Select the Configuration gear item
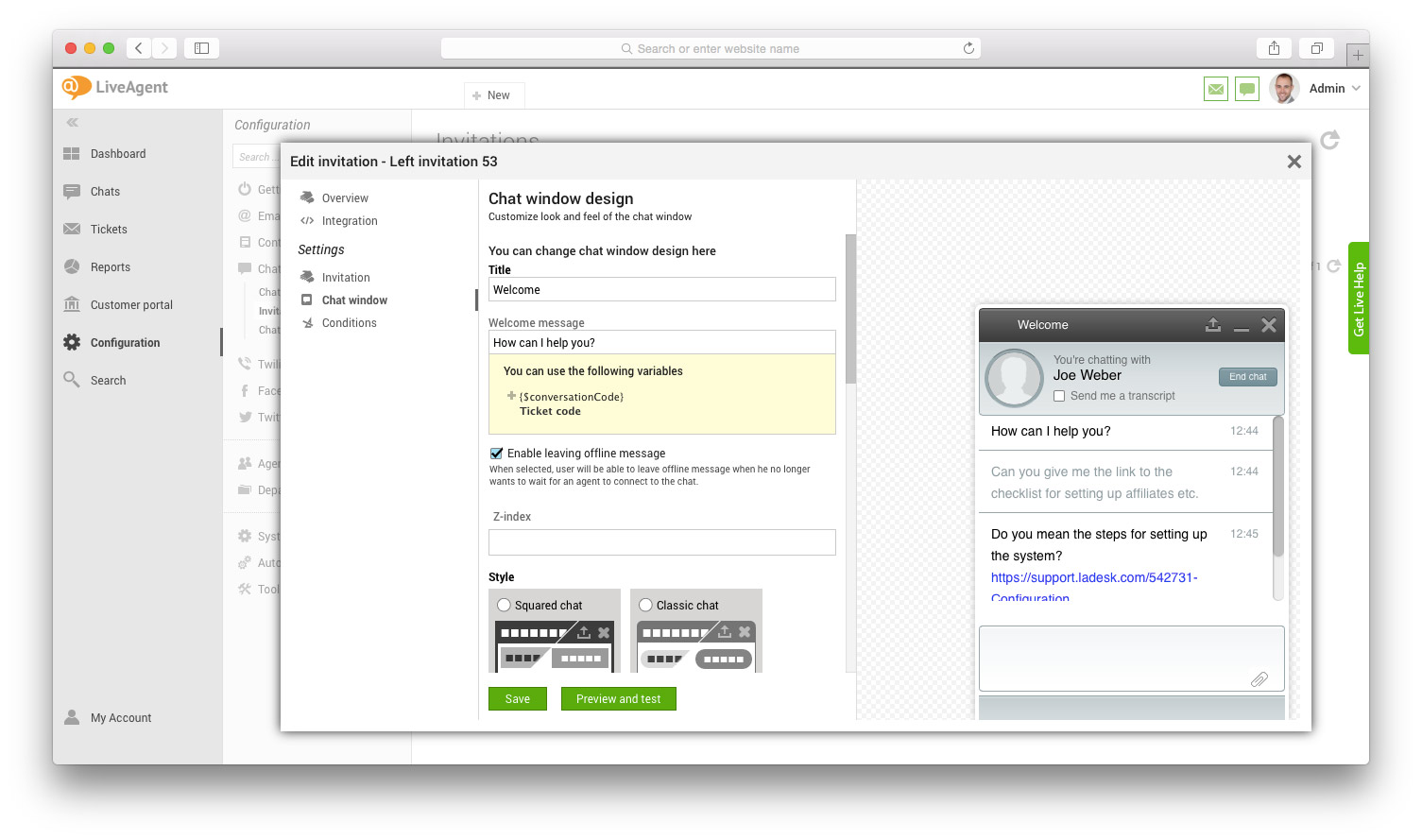1422x840 pixels. 124,343
